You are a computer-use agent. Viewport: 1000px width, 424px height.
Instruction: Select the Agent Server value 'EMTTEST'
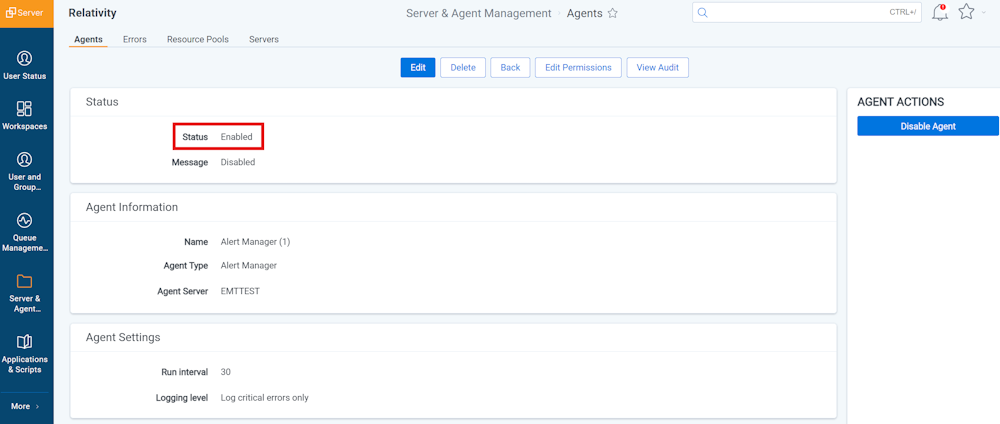click(x=240, y=291)
